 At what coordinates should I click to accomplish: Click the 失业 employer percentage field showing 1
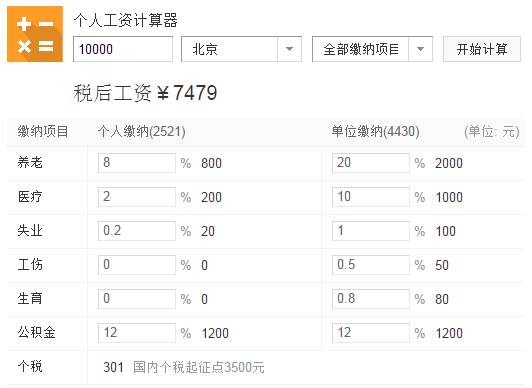coord(371,231)
